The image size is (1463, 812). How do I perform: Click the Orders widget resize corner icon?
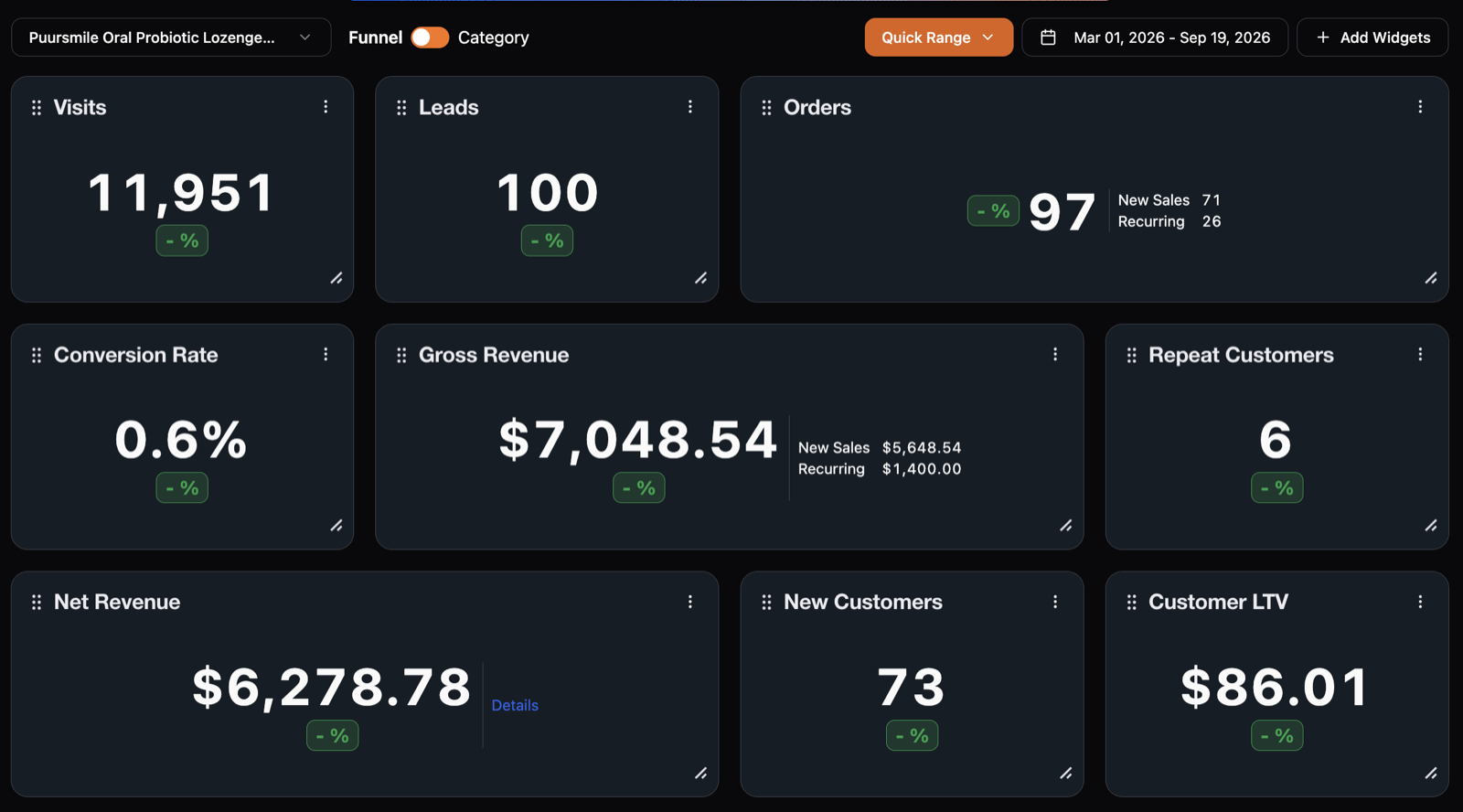1431,278
